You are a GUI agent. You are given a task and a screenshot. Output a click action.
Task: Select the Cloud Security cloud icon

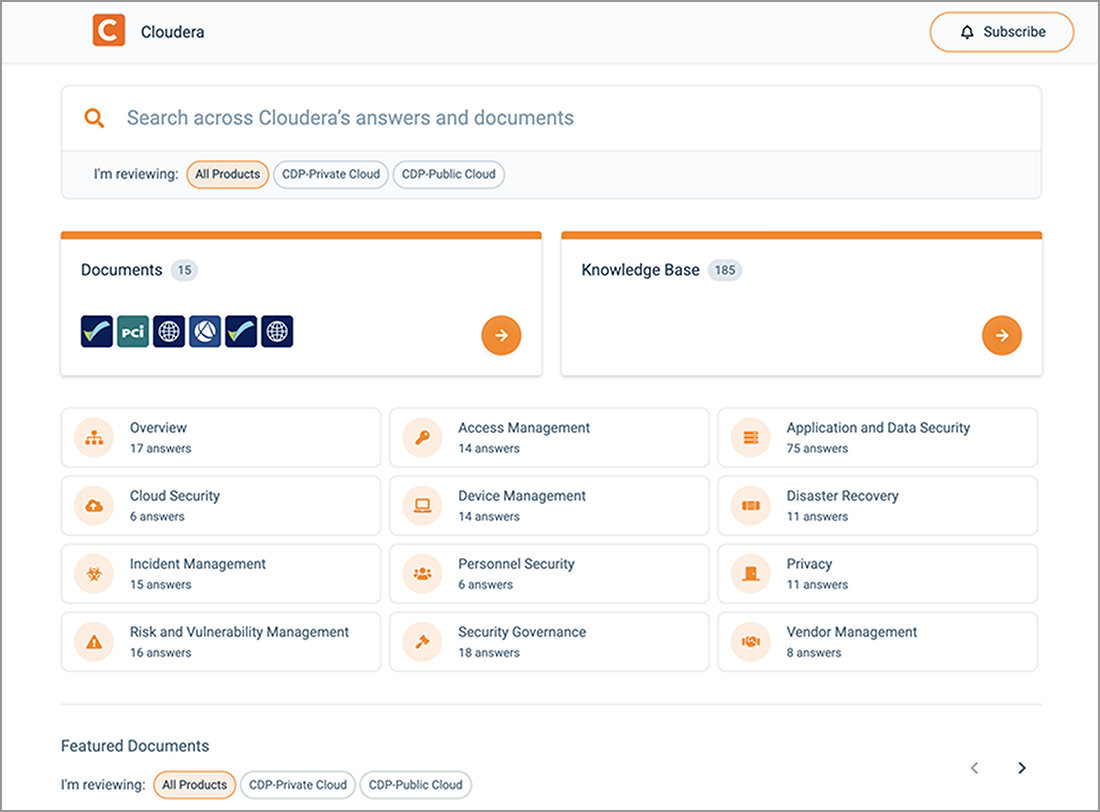tap(93, 505)
